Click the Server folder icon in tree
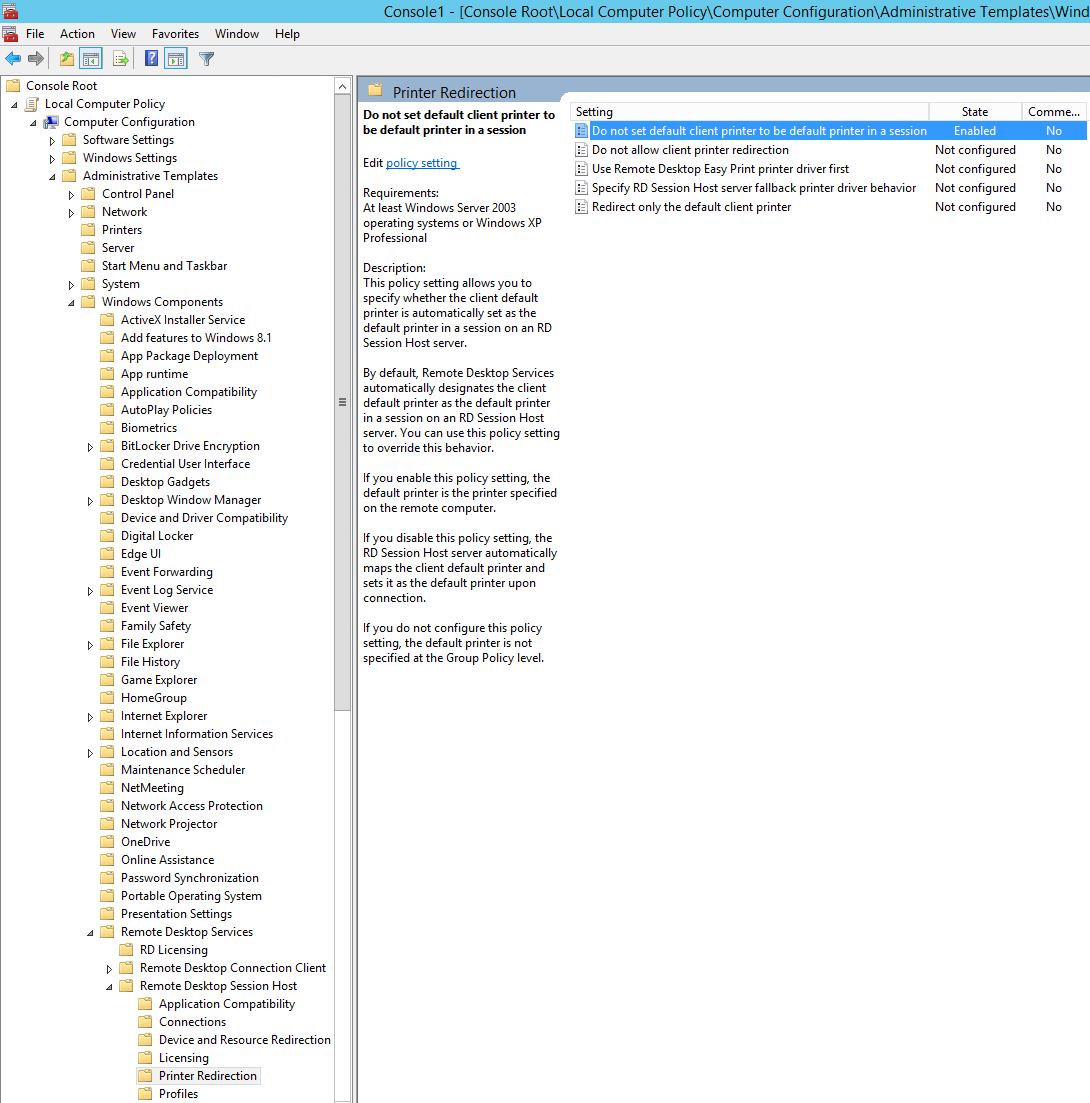 [89, 248]
